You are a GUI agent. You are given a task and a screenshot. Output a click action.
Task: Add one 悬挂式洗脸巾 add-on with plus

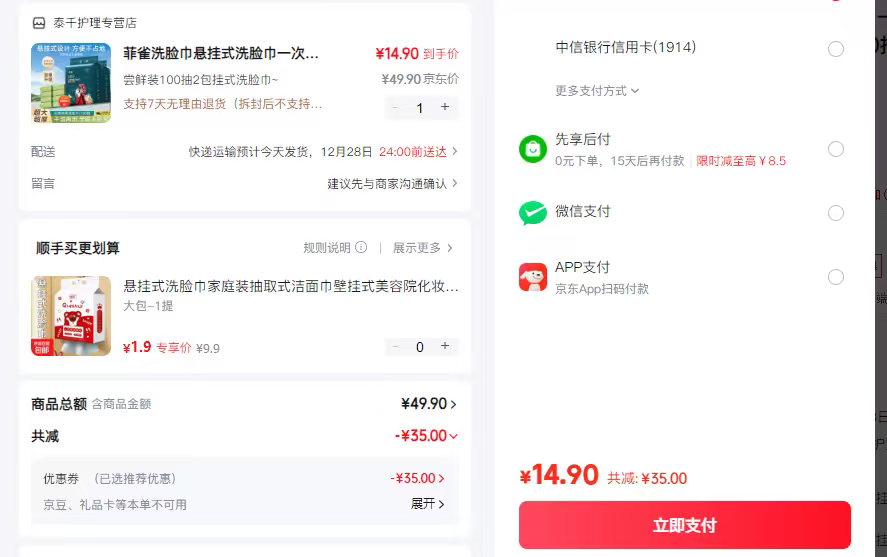pyautogui.click(x=445, y=346)
